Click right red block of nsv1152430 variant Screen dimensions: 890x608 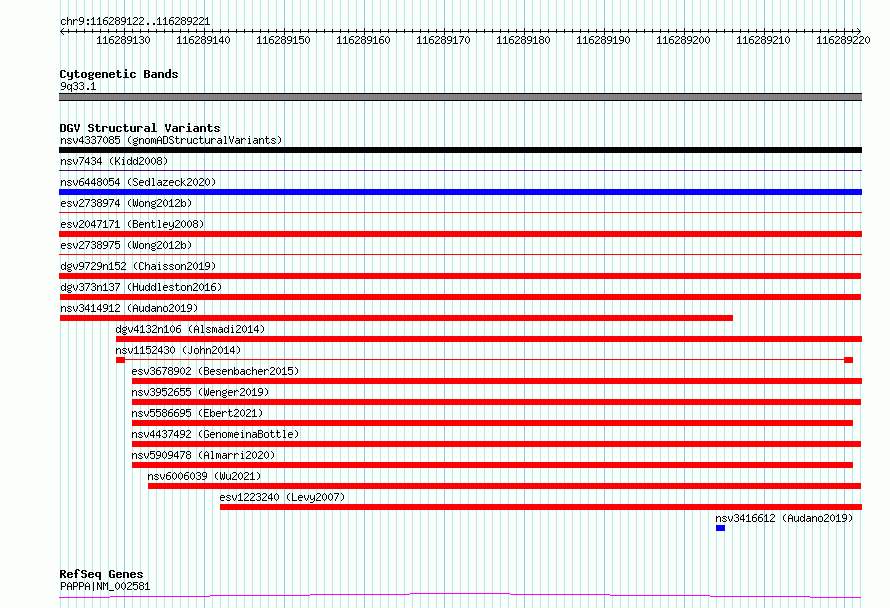pos(849,360)
